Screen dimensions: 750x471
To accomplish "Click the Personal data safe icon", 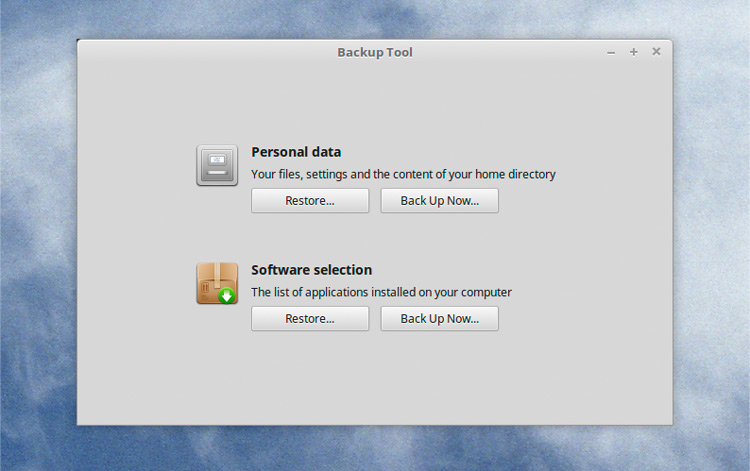I will (x=217, y=165).
